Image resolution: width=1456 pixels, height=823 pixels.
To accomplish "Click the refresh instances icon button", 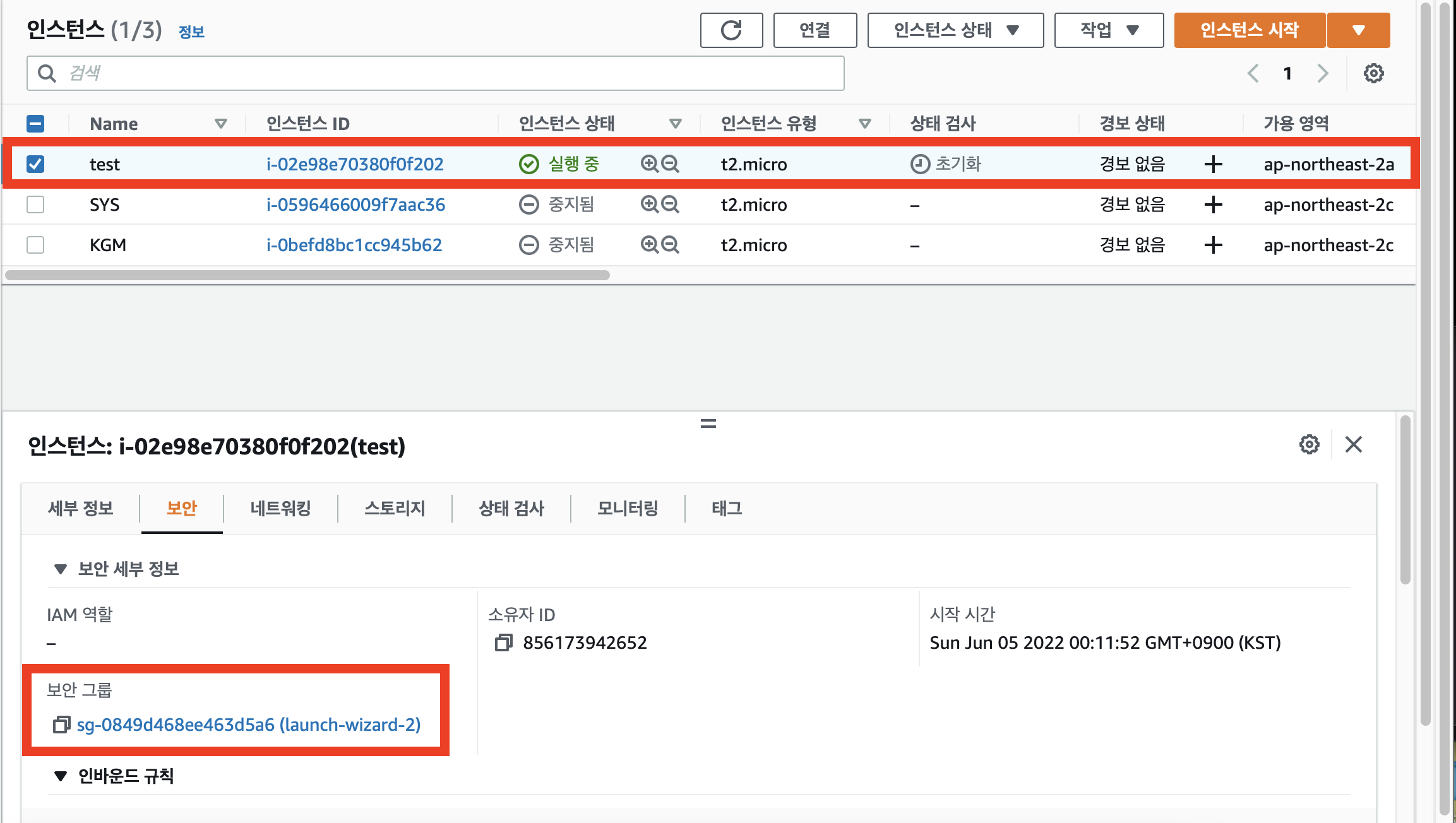I will pyautogui.click(x=731, y=30).
